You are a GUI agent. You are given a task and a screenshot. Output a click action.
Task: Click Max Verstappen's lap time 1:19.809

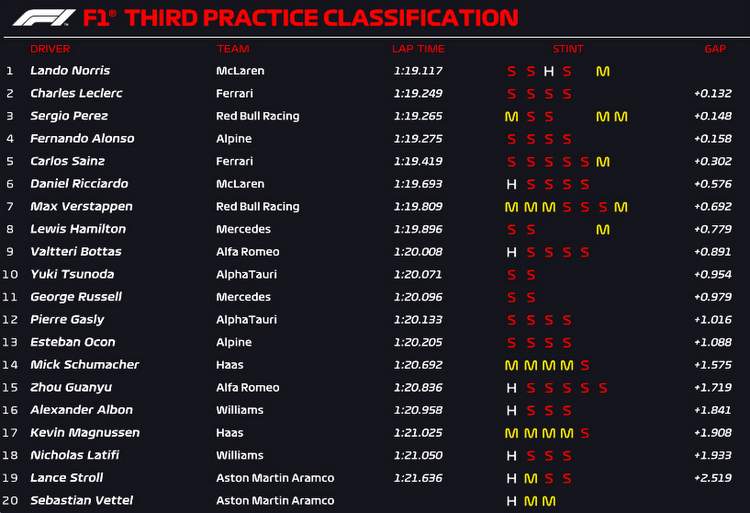tap(418, 207)
